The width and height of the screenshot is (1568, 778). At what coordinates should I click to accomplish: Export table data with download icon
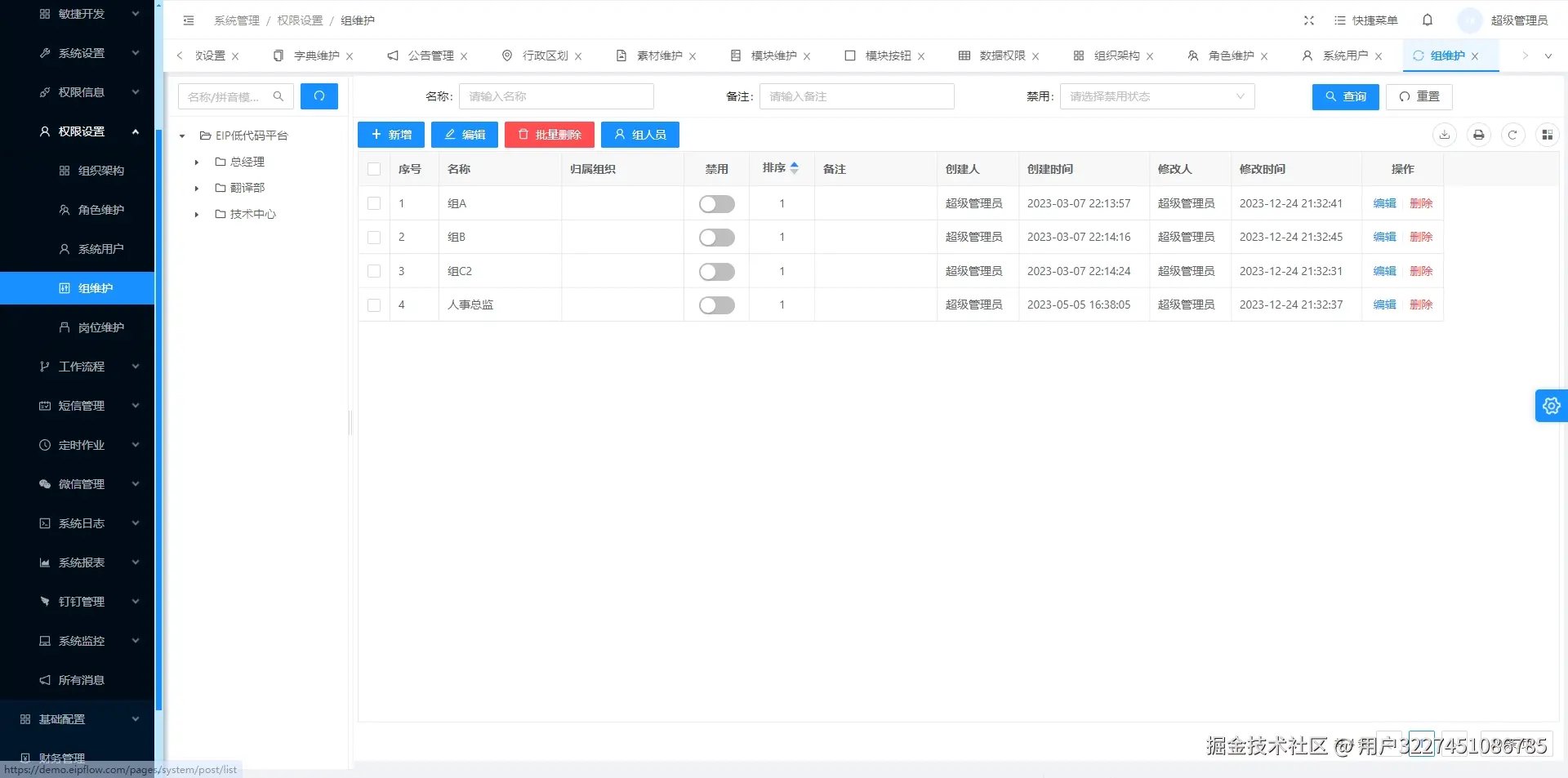coord(1445,135)
